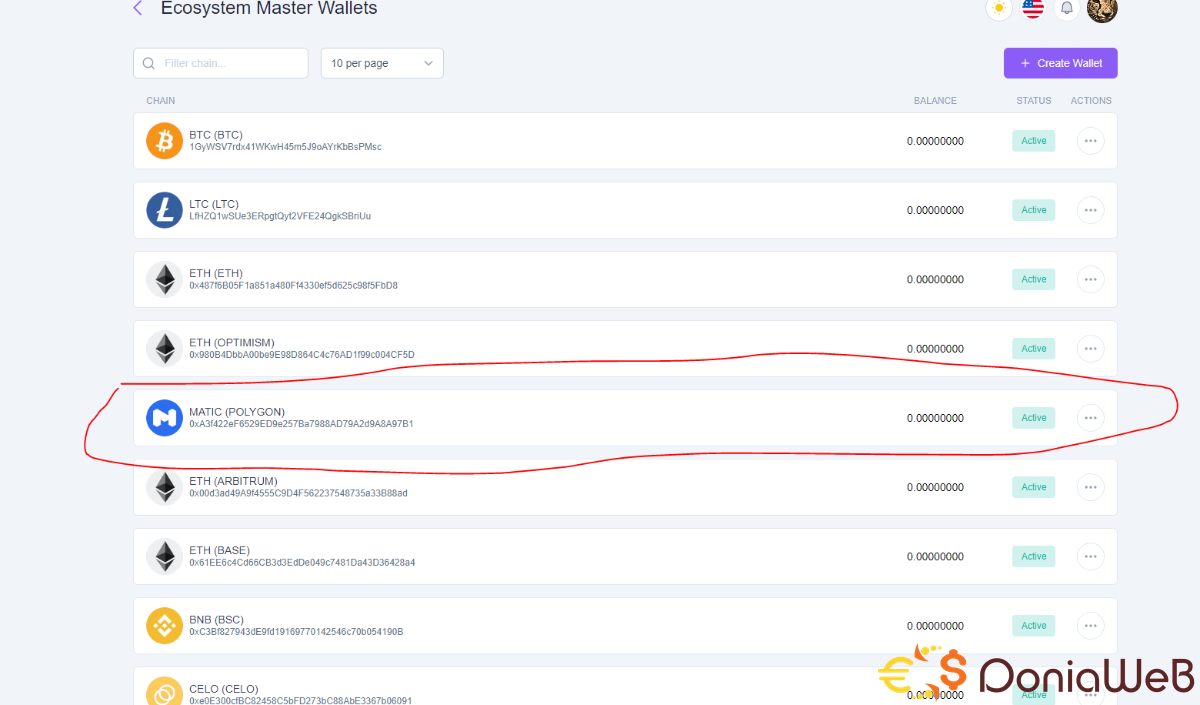The image size is (1200, 705).
Task: Click the user profile avatar
Action: point(1102,9)
